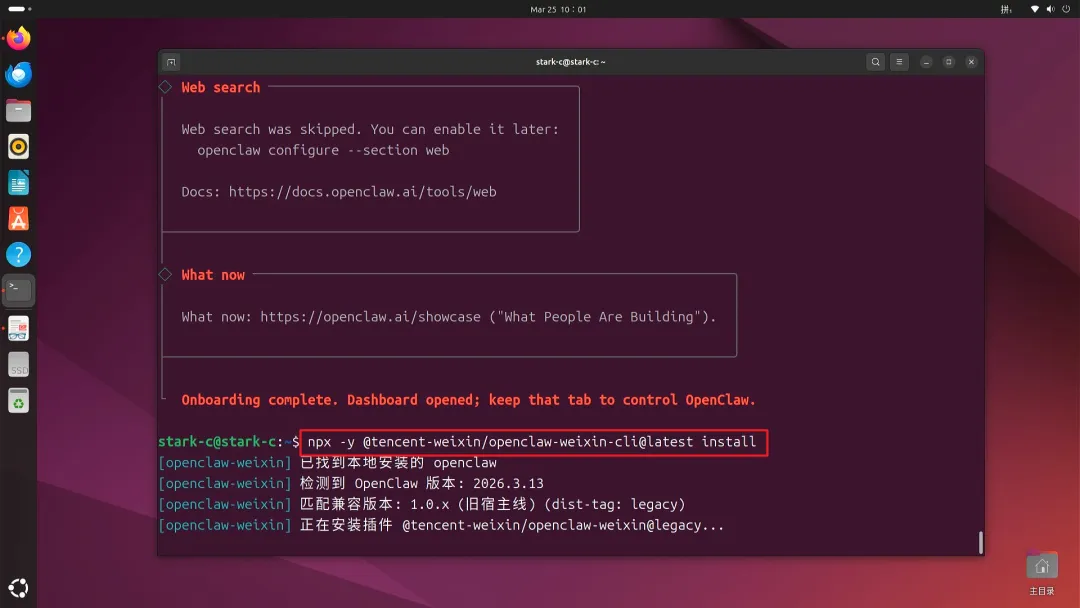This screenshot has height=608, width=1080.
Task: Open the clock and calendar menu
Action: pos(558,9)
